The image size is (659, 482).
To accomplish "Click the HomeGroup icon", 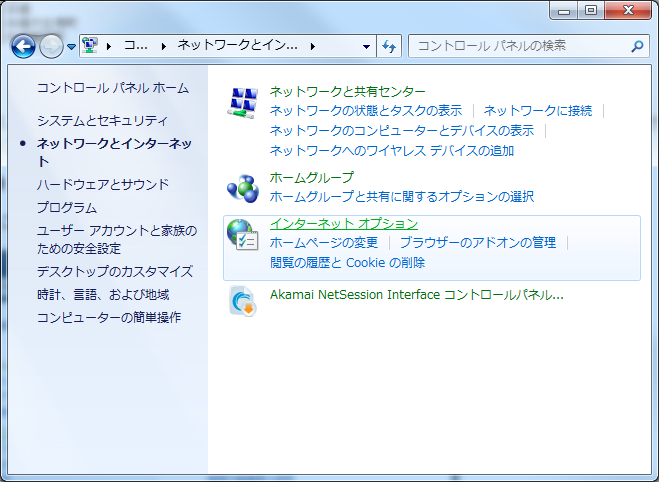I will [x=243, y=187].
